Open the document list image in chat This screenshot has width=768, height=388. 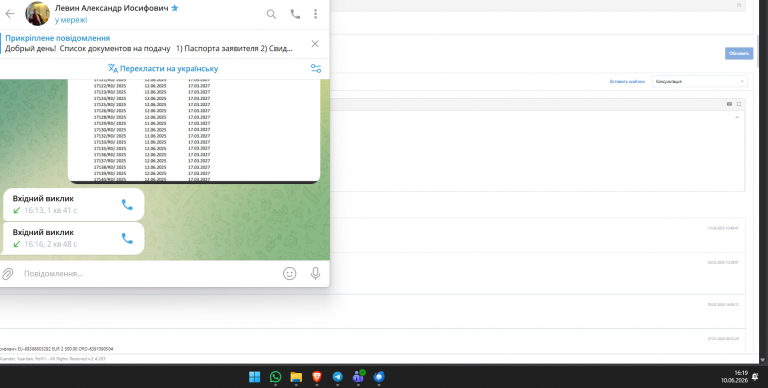[194, 131]
